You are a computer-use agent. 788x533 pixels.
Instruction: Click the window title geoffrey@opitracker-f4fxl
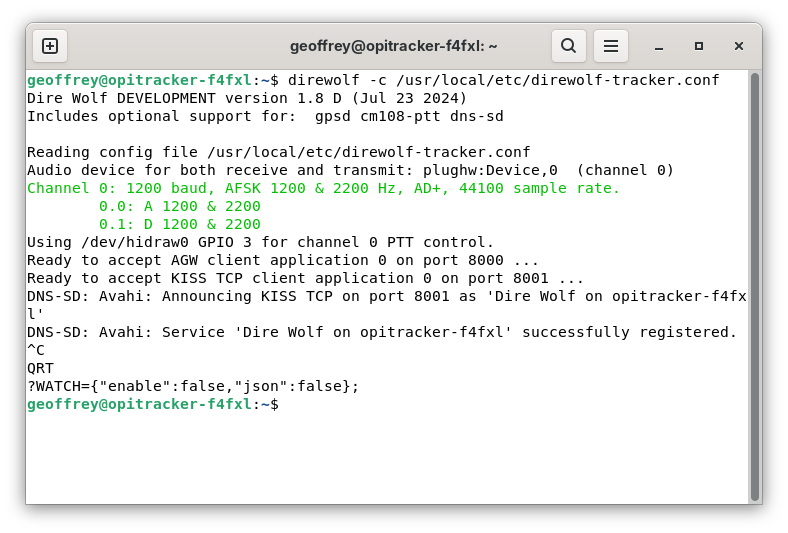point(393,46)
